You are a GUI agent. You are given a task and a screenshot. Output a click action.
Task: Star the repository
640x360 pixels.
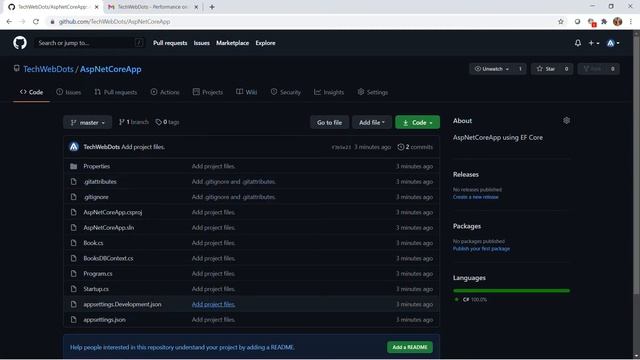pos(546,69)
